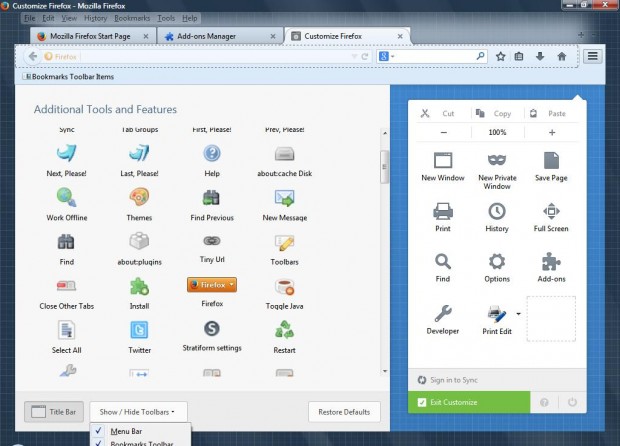Select the Tiny Url chain icon

pos(212,240)
